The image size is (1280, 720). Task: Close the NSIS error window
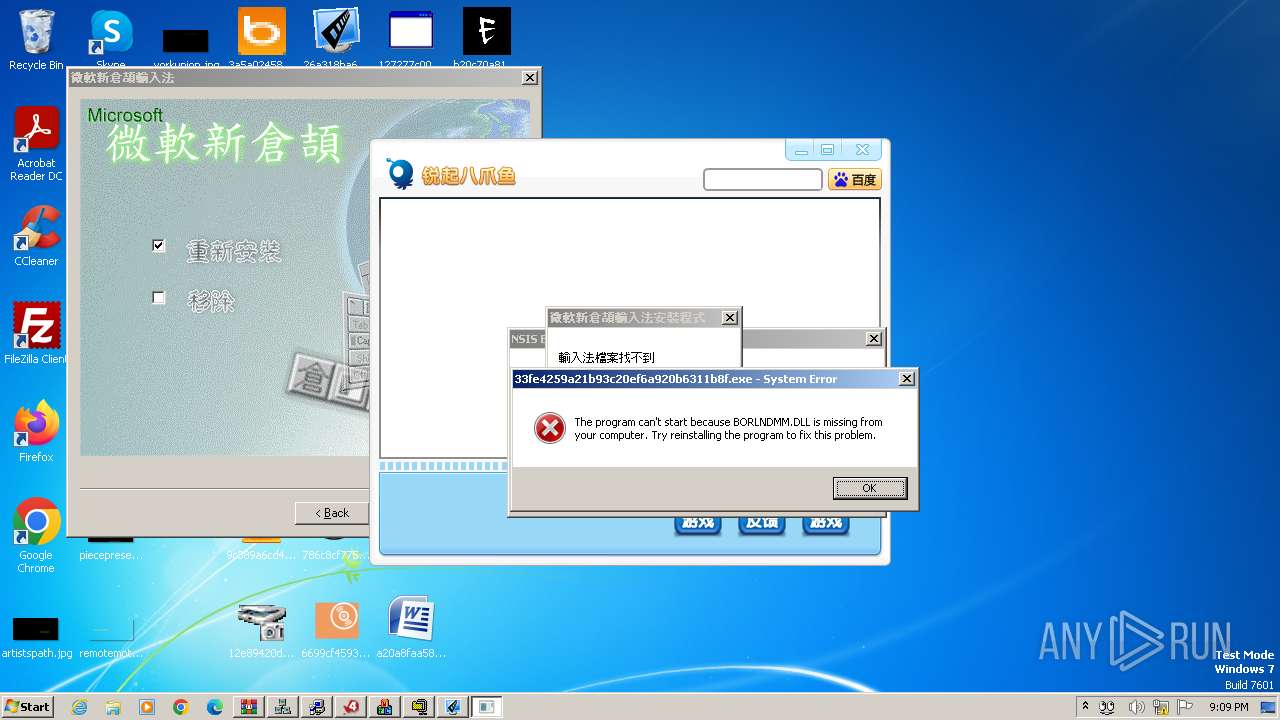[x=873, y=339]
